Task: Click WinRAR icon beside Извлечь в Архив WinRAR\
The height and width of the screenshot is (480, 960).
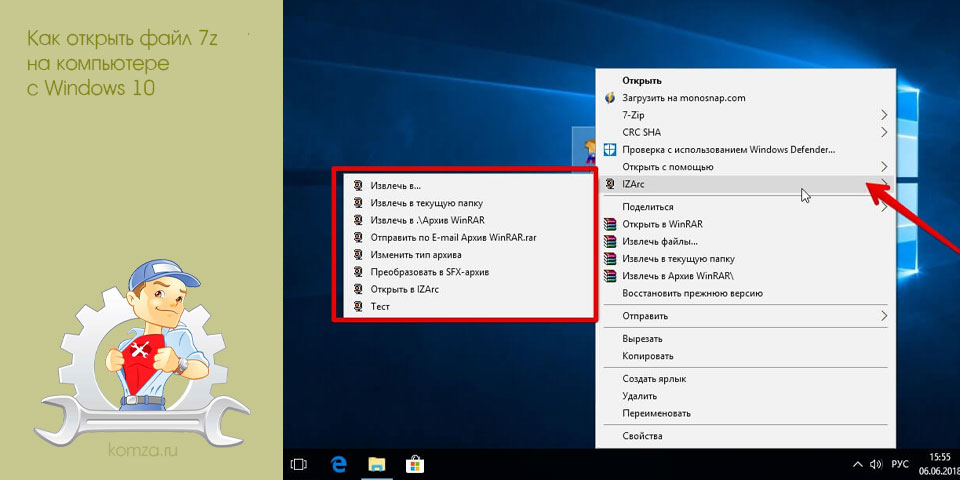Action: click(609, 276)
